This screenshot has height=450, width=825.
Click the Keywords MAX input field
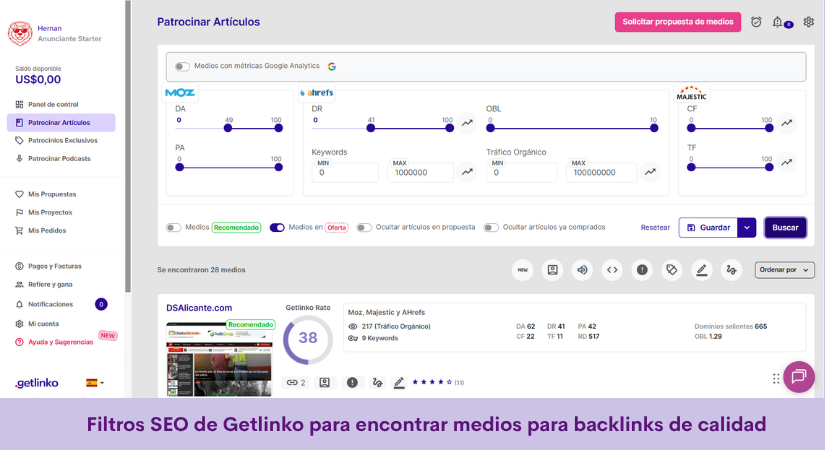tap(420, 173)
